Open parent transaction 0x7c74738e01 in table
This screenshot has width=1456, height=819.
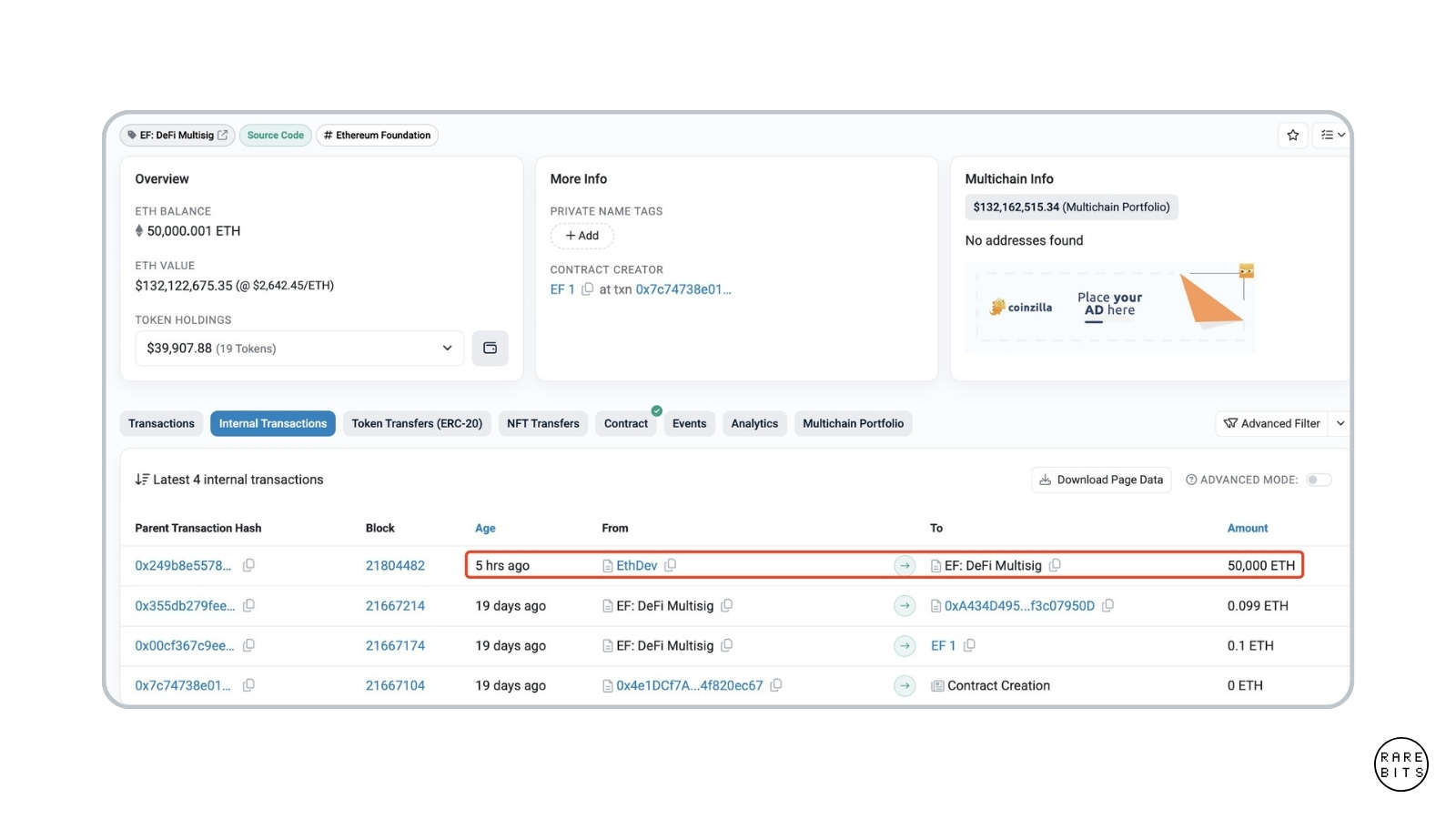(183, 686)
